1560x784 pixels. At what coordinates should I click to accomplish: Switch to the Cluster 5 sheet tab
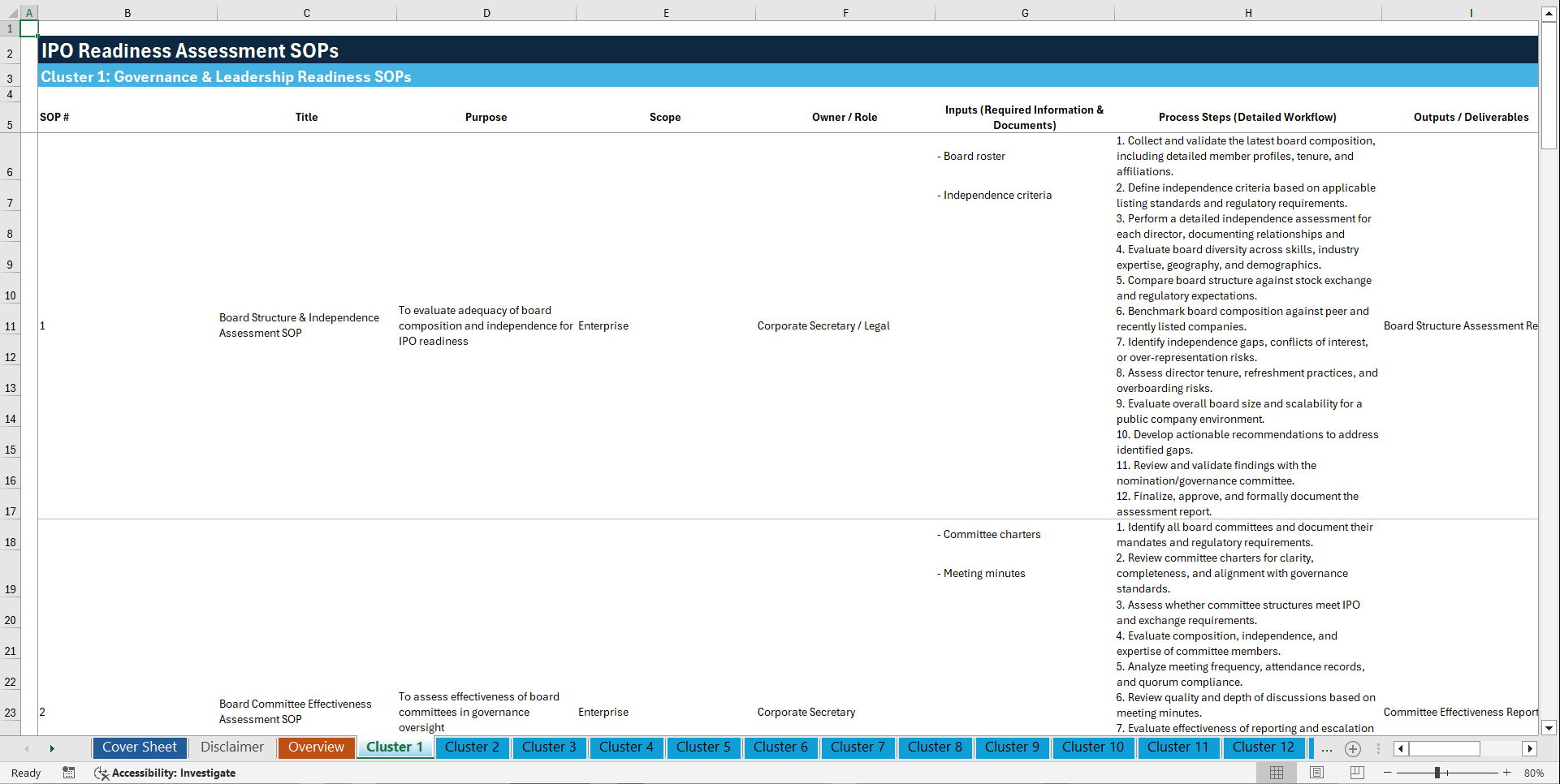(x=703, y=747)
